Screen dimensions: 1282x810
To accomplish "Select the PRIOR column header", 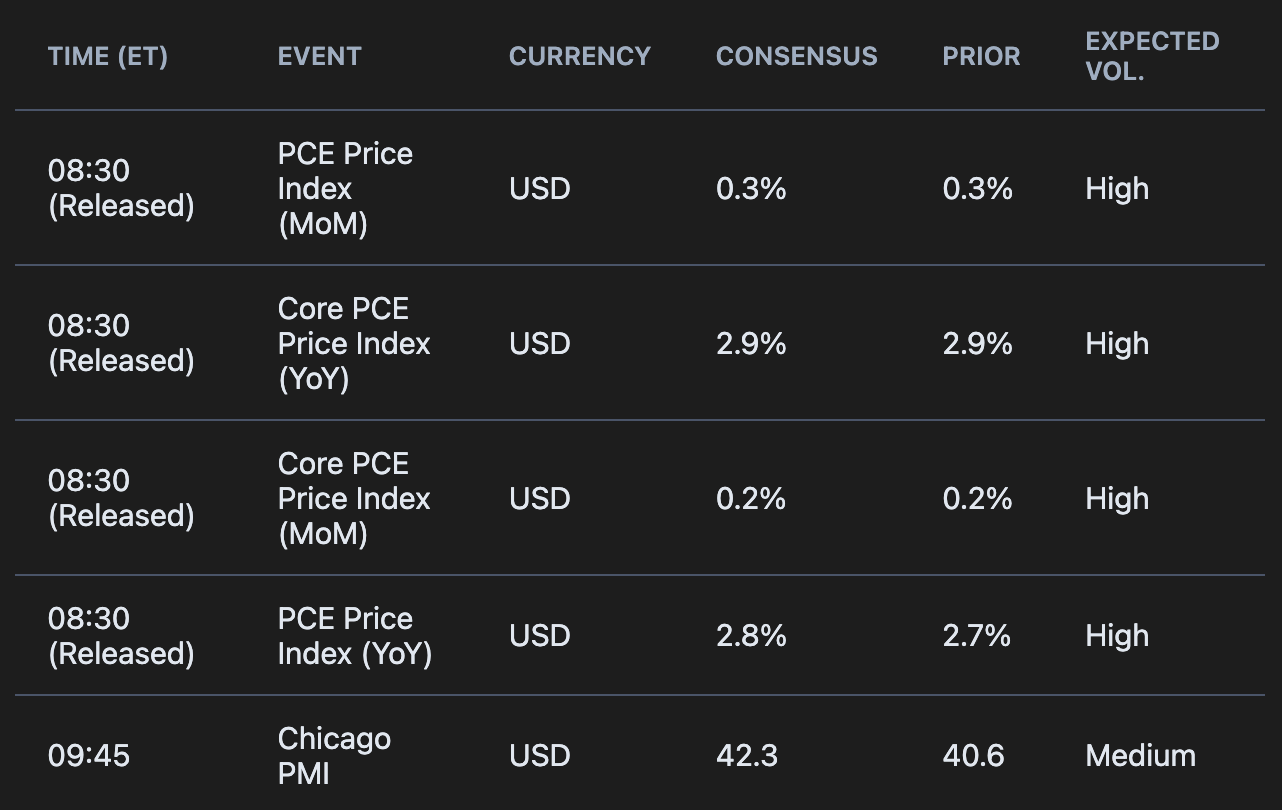I will coord(981,57).
